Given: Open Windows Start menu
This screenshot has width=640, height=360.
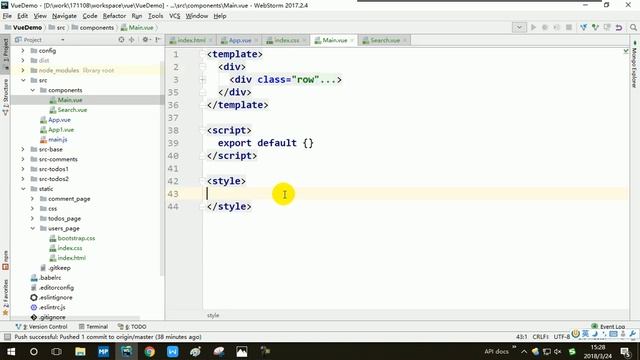Looking at the screenshot, I should [11, 351].
